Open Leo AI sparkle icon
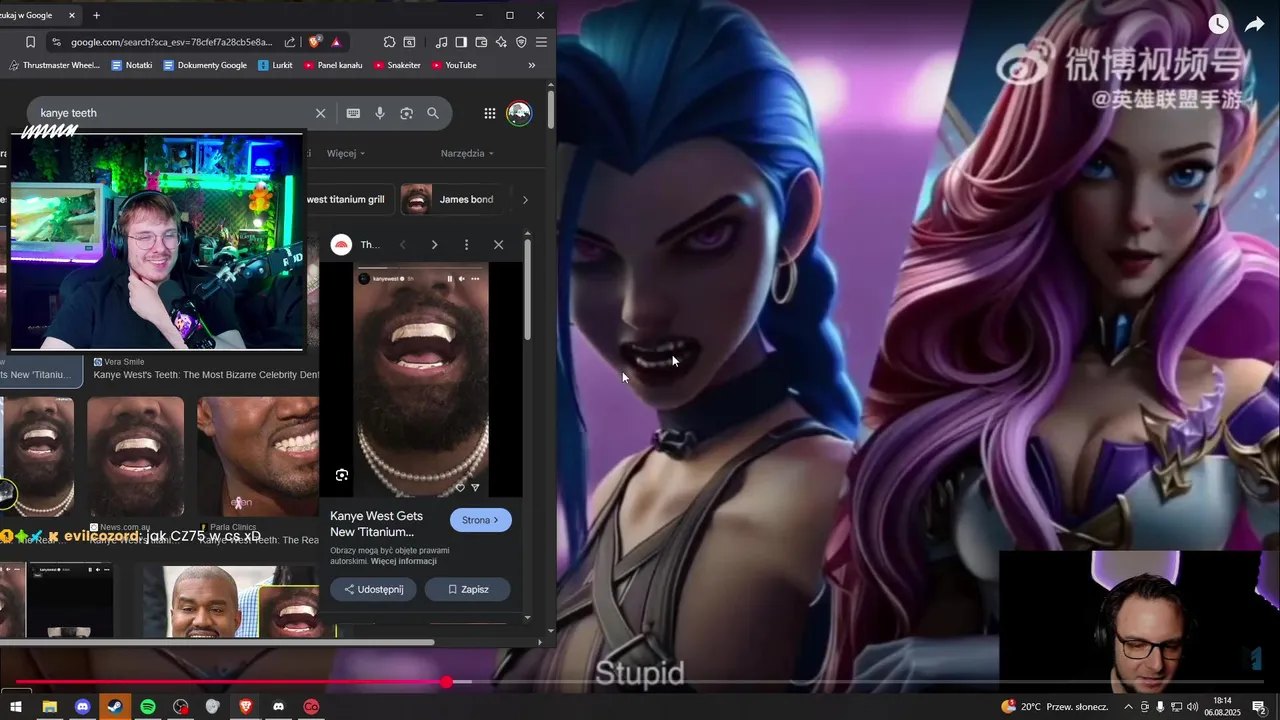This screenshot has height=720, width=1280. click(x=501, y=42)
